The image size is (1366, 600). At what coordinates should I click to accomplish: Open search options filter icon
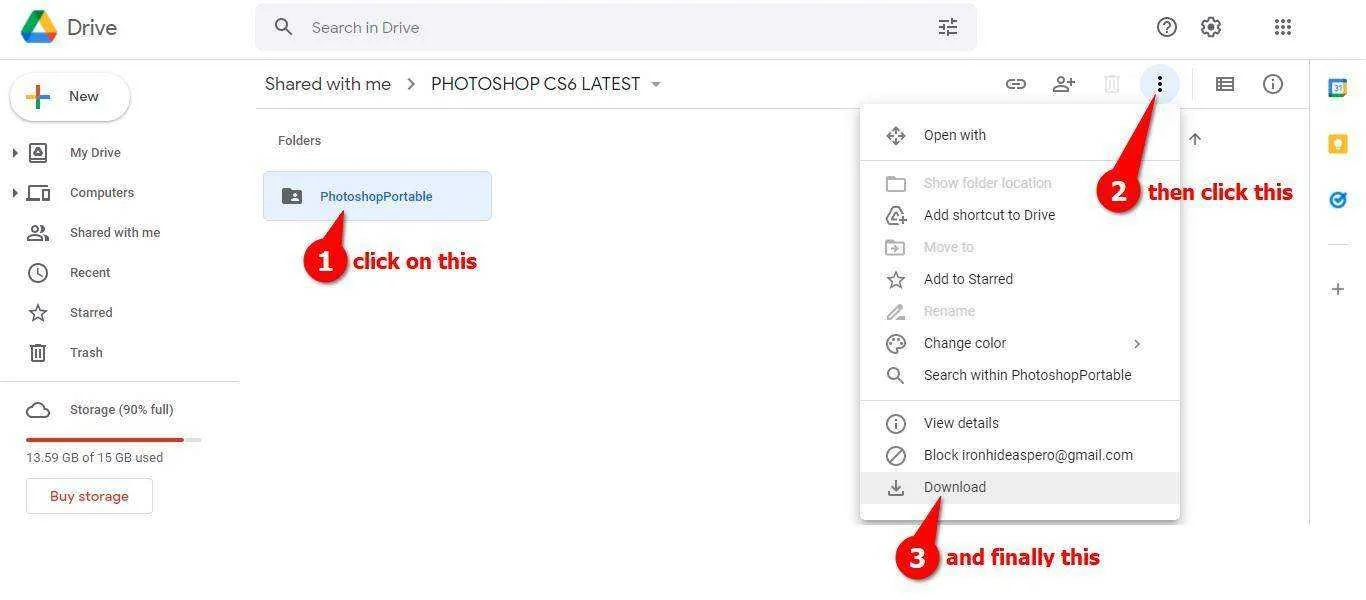coord(948,27)
